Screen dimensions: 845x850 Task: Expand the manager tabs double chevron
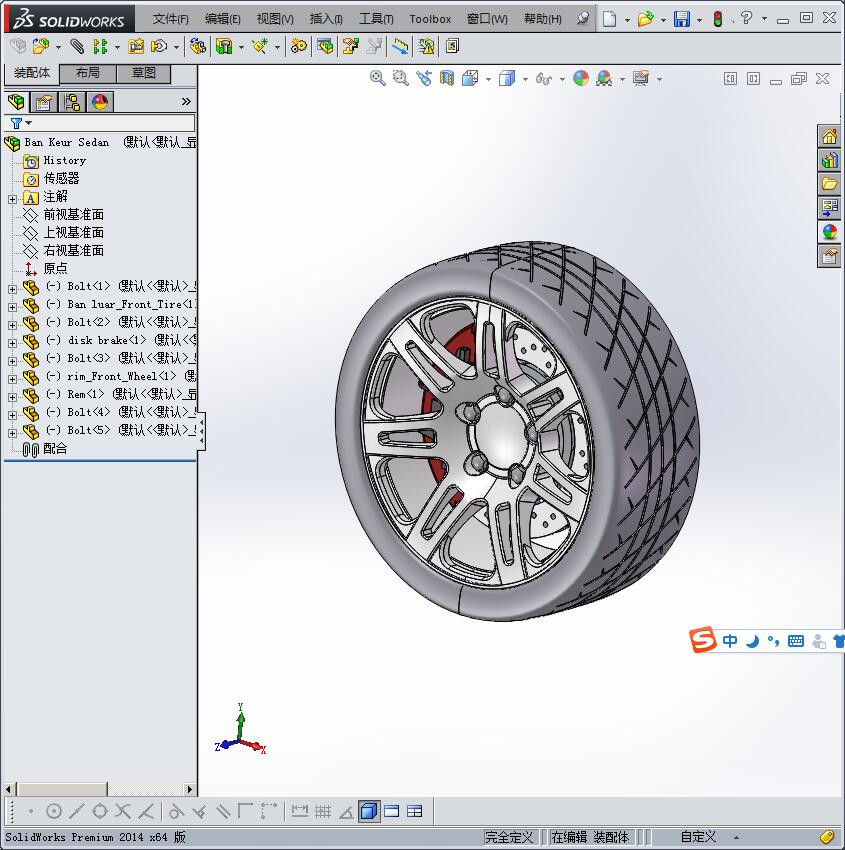click(x=186, y=101)
